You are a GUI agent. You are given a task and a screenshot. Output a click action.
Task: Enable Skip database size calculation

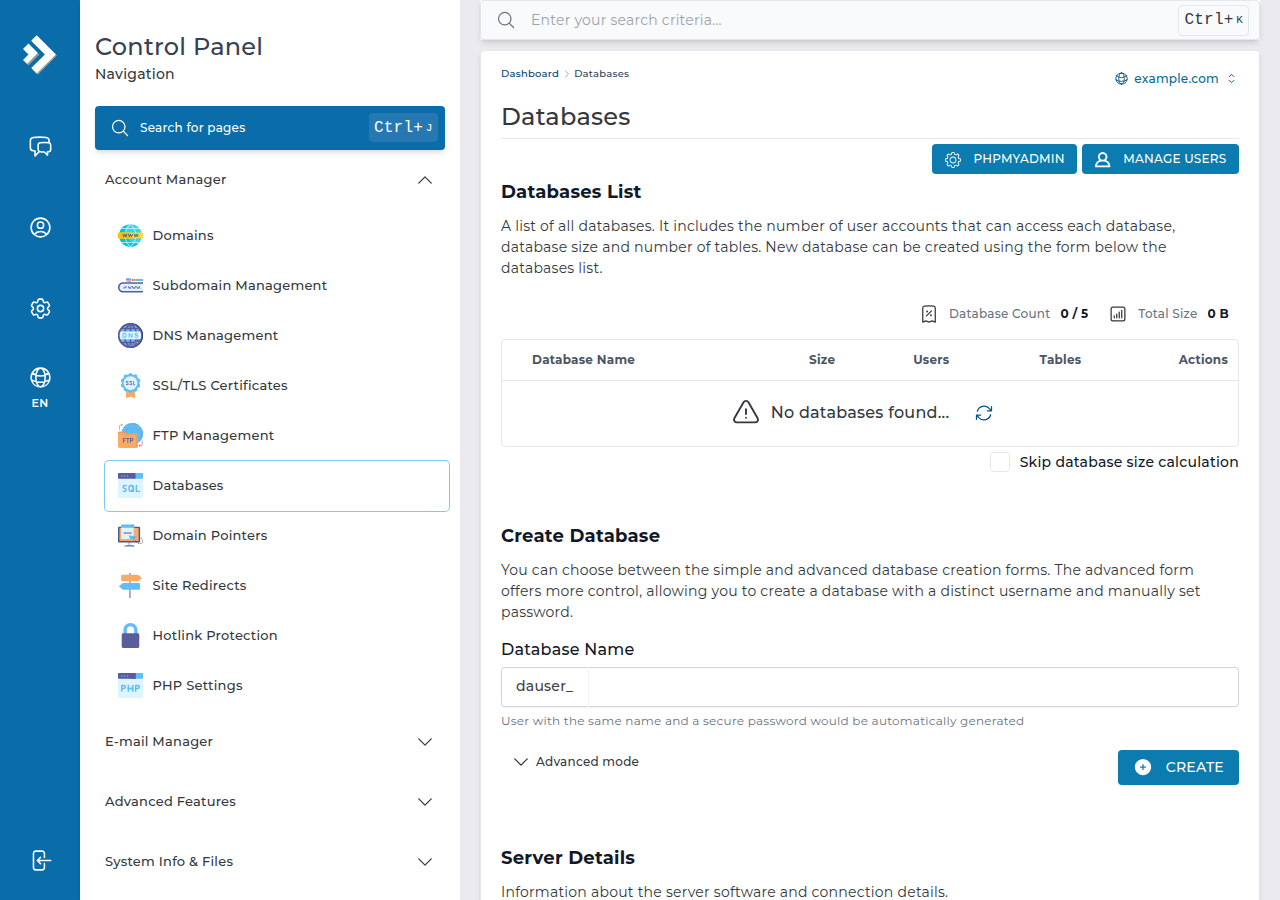click(1000, 462)
